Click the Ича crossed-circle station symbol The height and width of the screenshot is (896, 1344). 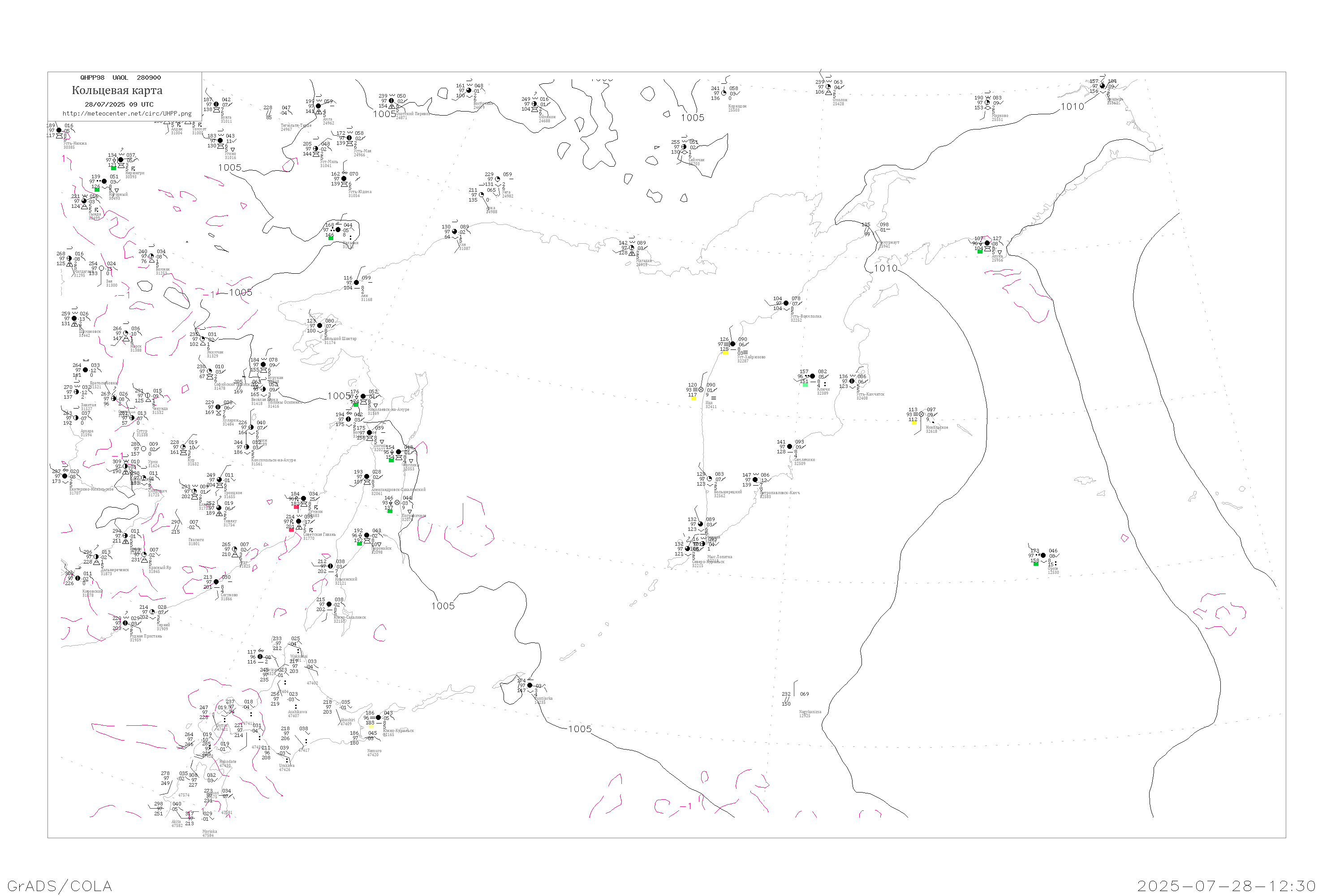(701, 390)
